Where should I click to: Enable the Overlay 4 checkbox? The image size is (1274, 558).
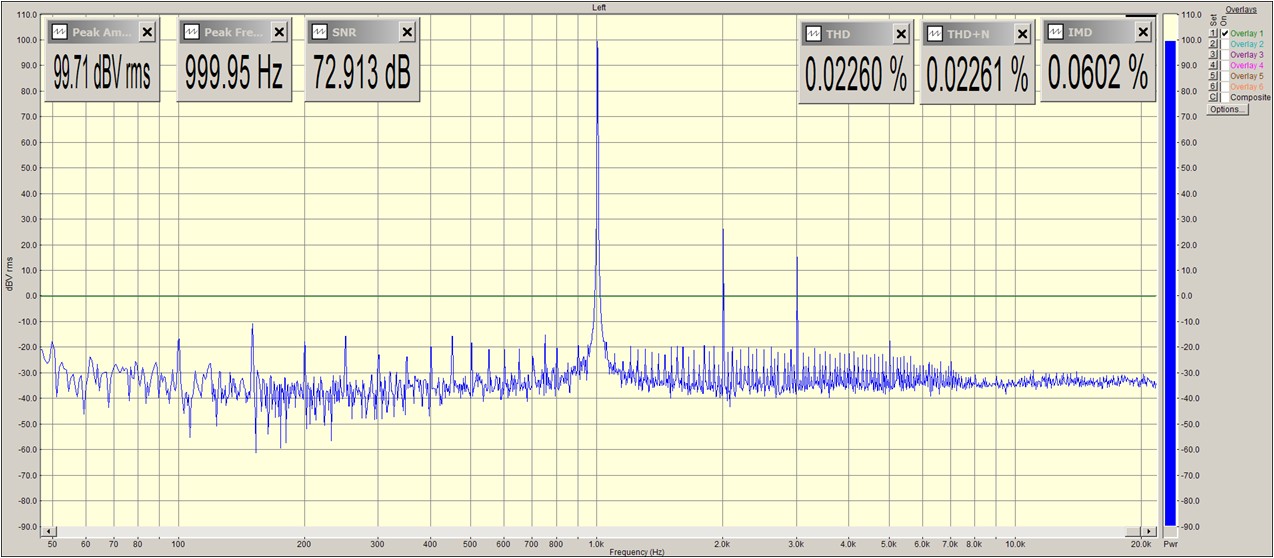coord(1225,65)
